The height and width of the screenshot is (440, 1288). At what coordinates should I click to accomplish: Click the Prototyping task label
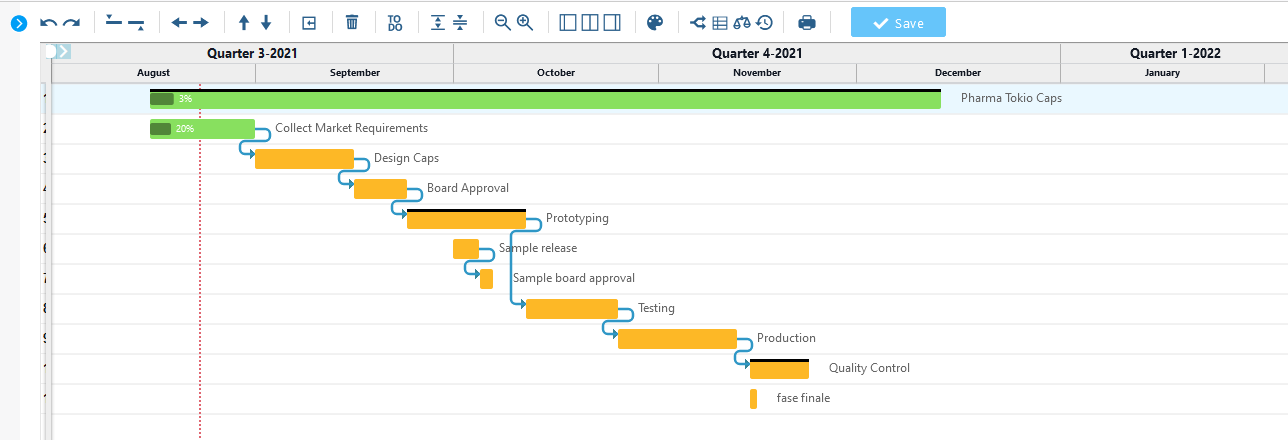pos(577,218)
